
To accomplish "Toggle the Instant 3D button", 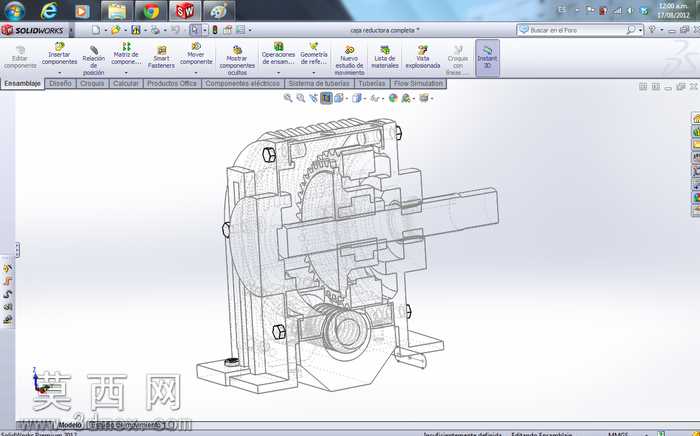I will [488, 58].
